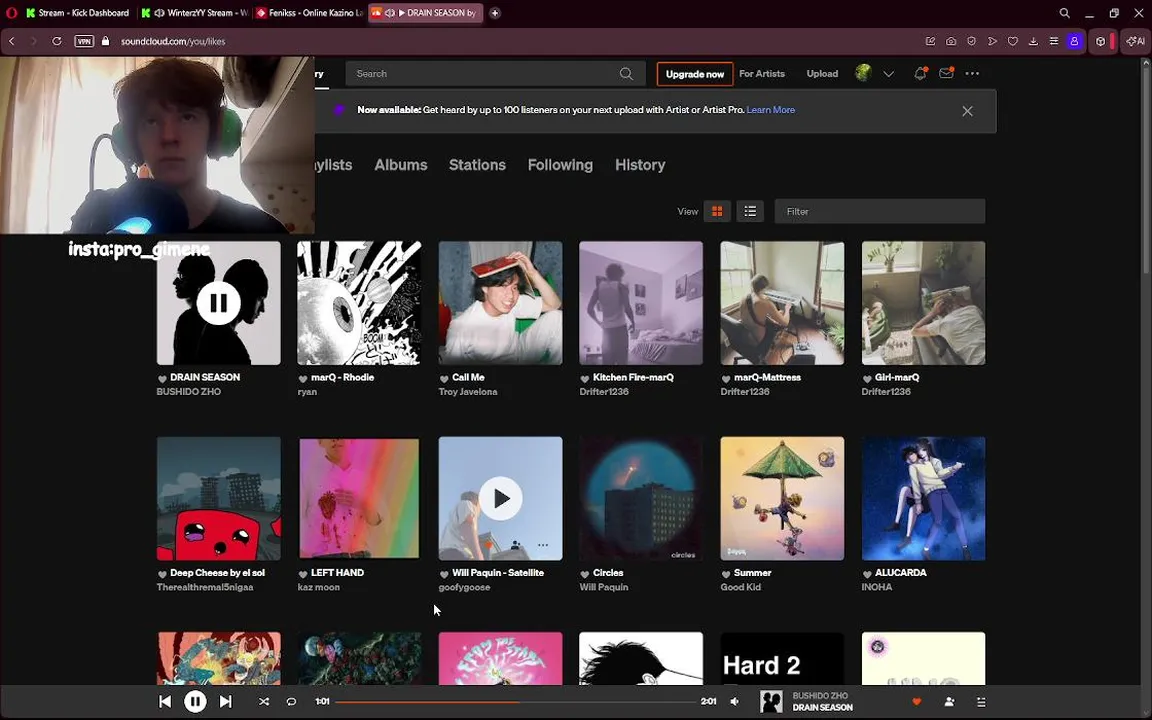Follow BUSHIDO ZHO from player bar icon
The image size is (1152, 720).
949,702
